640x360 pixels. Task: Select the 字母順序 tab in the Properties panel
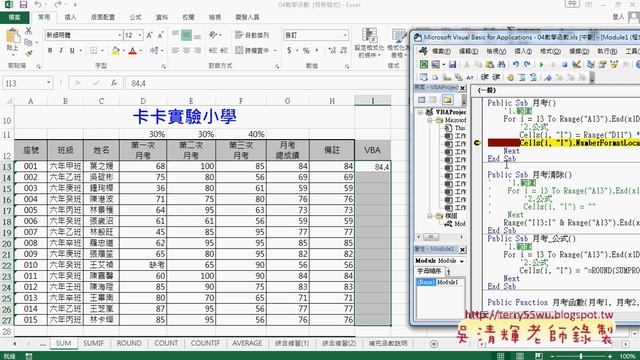pyautogui.click(x=429, y=271)
